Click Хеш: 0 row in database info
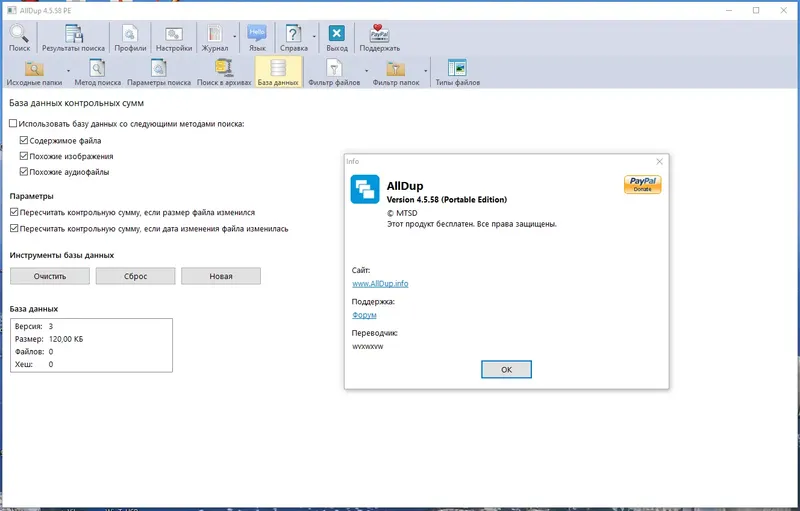 pos(34,365)
